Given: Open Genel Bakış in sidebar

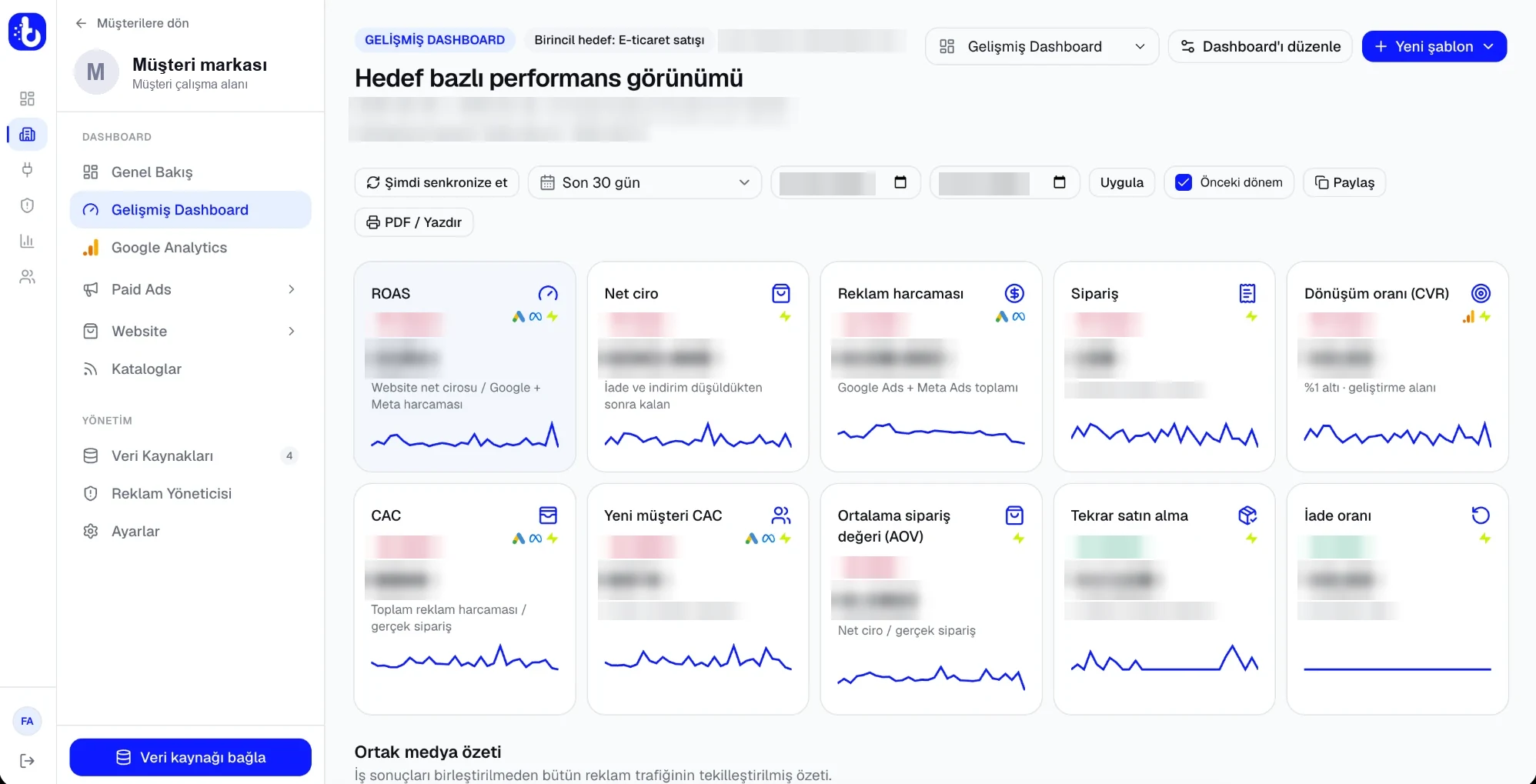Looking at the screenshot, I should pos(191,172).
